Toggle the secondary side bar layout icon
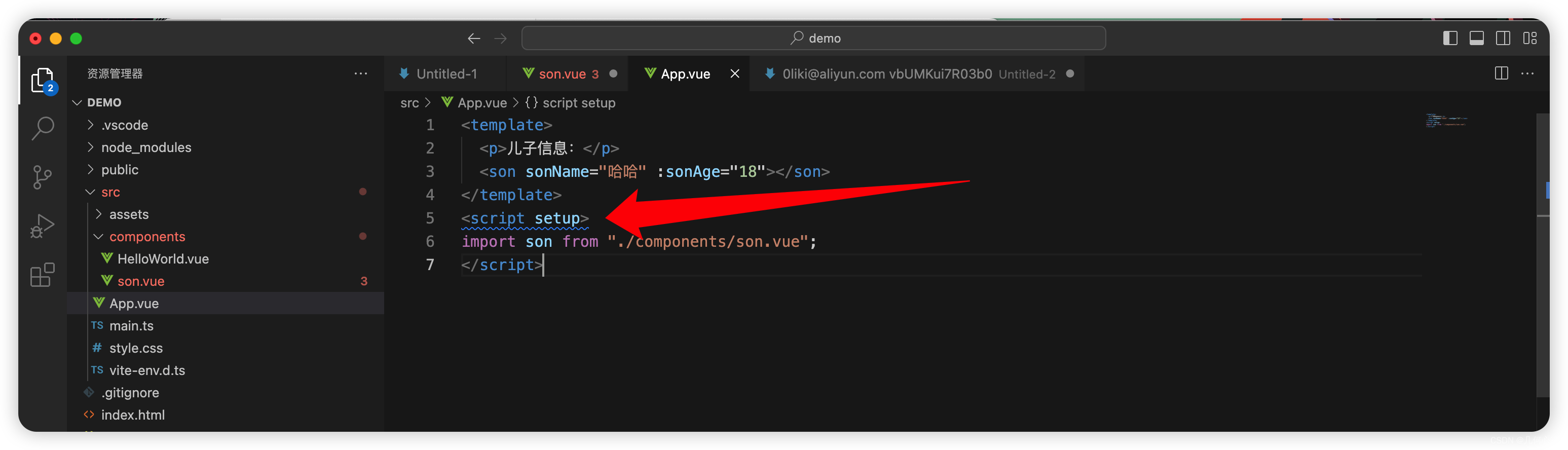 click(x=1503, y=39)
